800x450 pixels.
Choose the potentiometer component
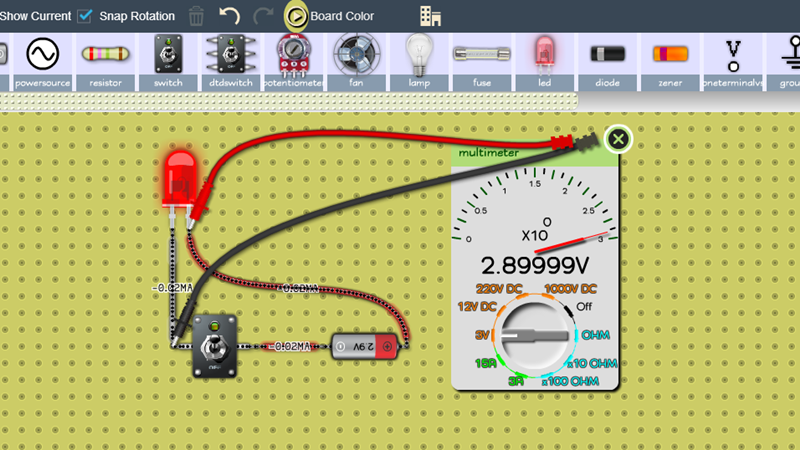click(293, 60)
